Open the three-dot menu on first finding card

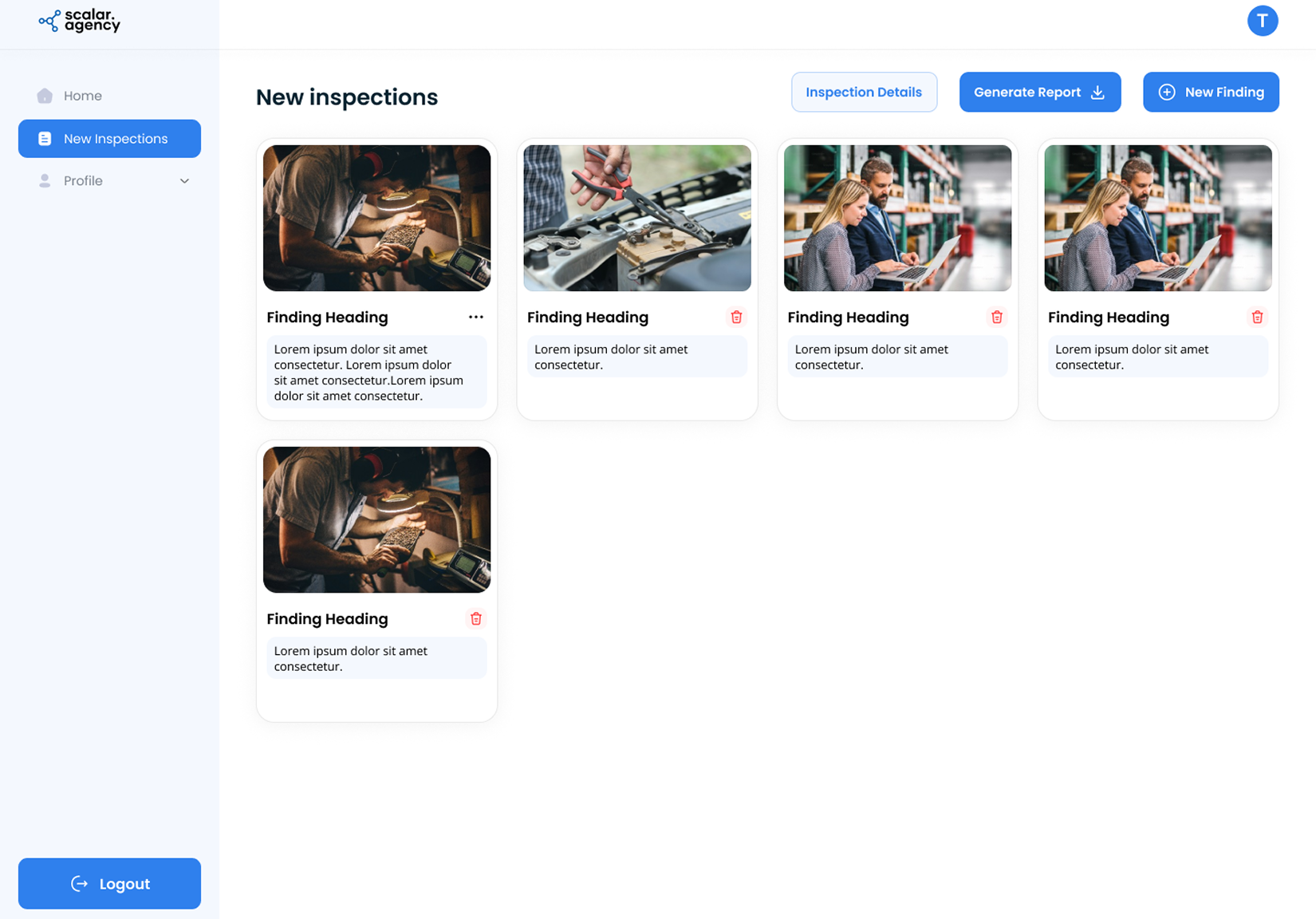click(476, 317)
